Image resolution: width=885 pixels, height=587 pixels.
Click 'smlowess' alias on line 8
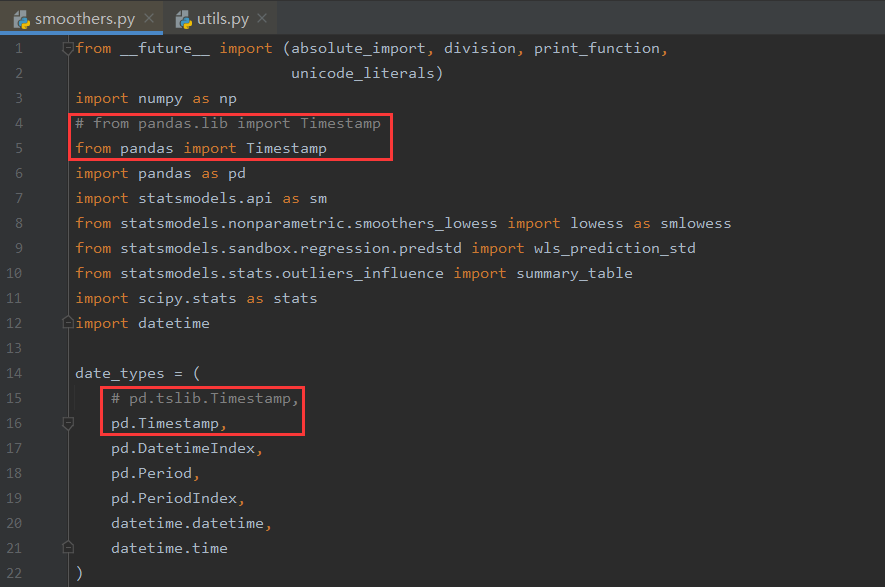695,223
